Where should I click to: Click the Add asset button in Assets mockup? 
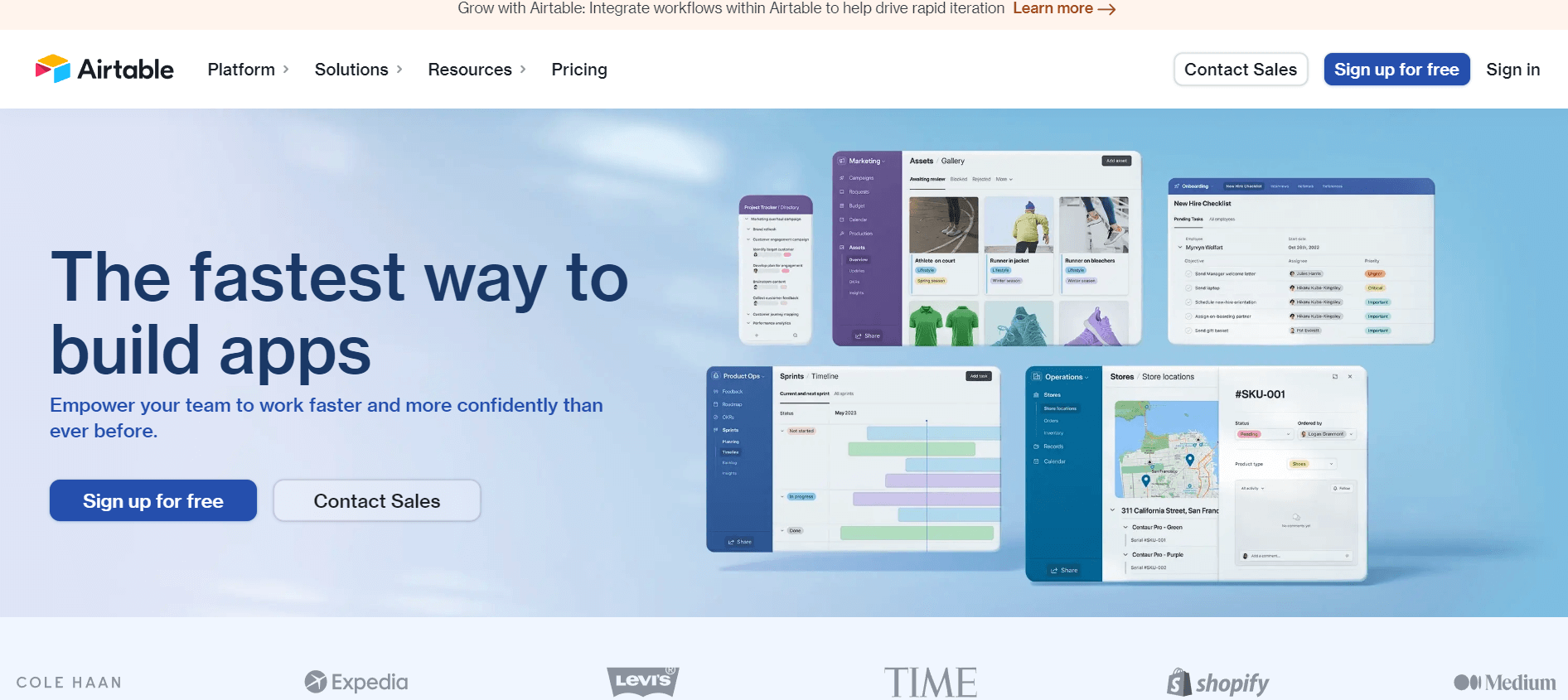(x=1116, y=161)
